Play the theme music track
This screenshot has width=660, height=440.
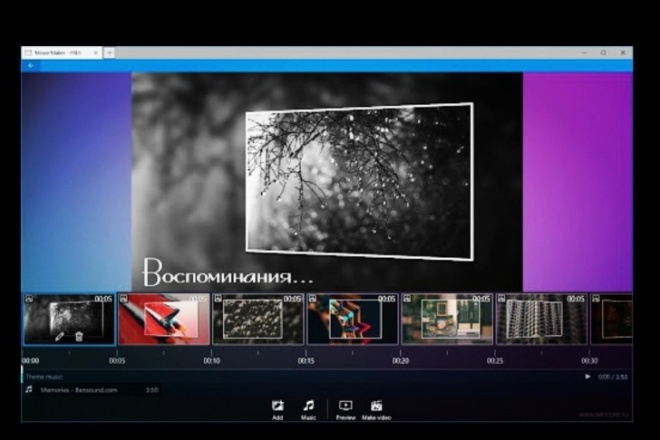point(588,376)
